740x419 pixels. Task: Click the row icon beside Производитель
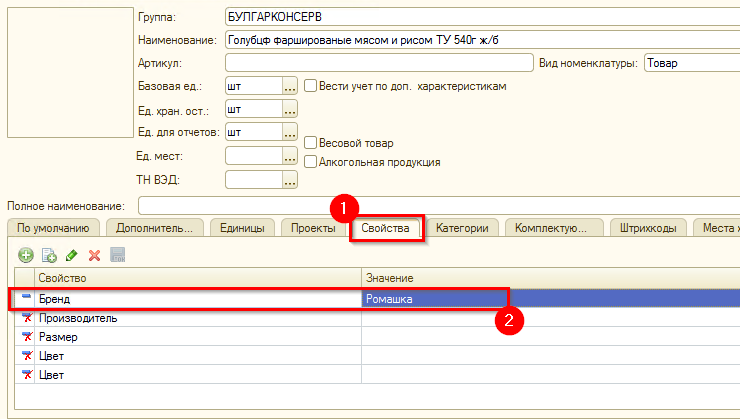point(27,318)
